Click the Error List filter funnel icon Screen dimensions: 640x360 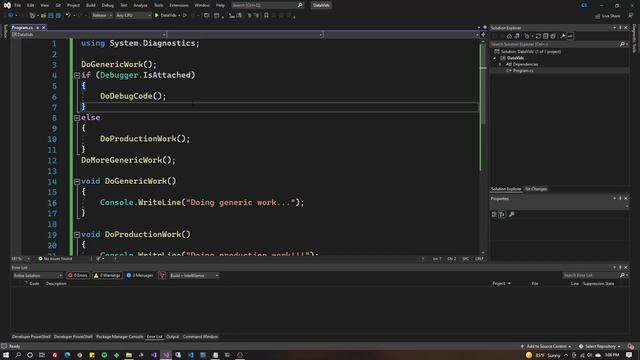pyautogui.click(x=162, y=276)
